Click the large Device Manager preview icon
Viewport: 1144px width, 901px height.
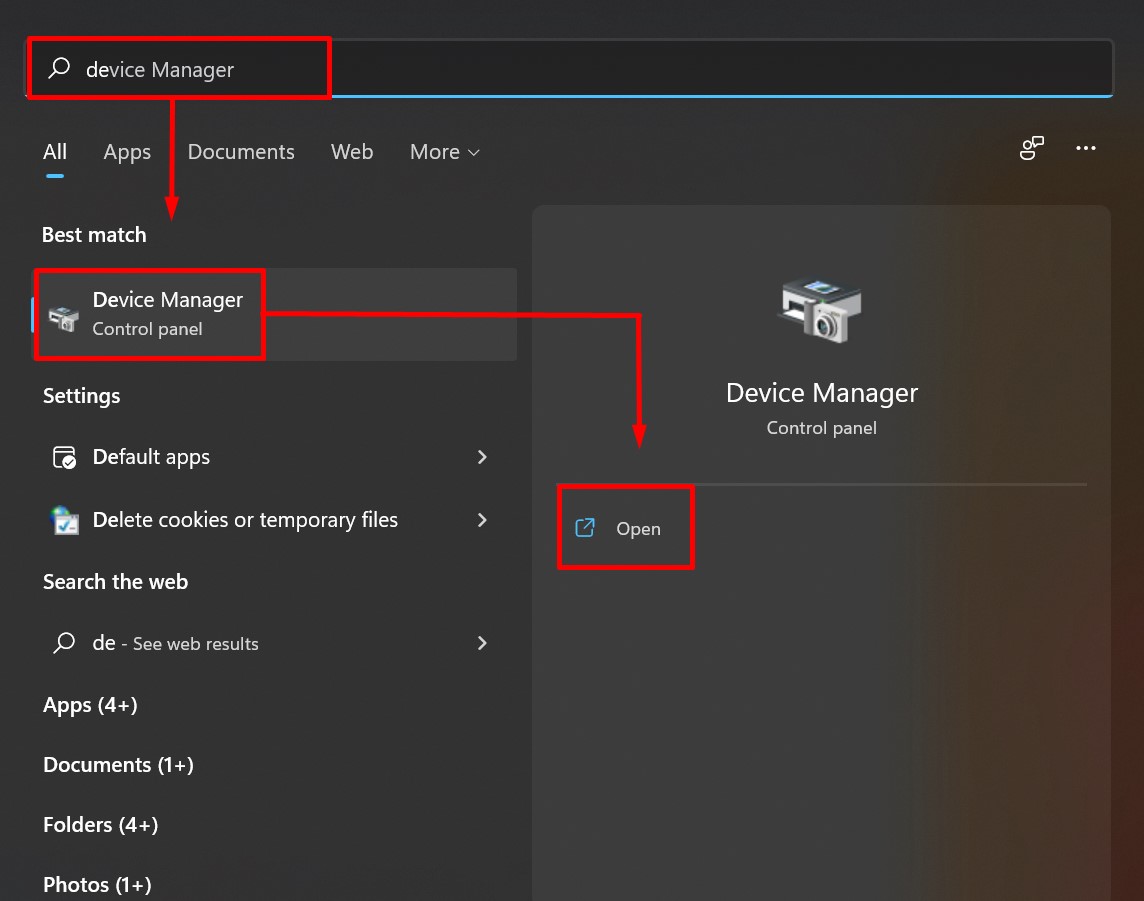click(x=820, y=311)
